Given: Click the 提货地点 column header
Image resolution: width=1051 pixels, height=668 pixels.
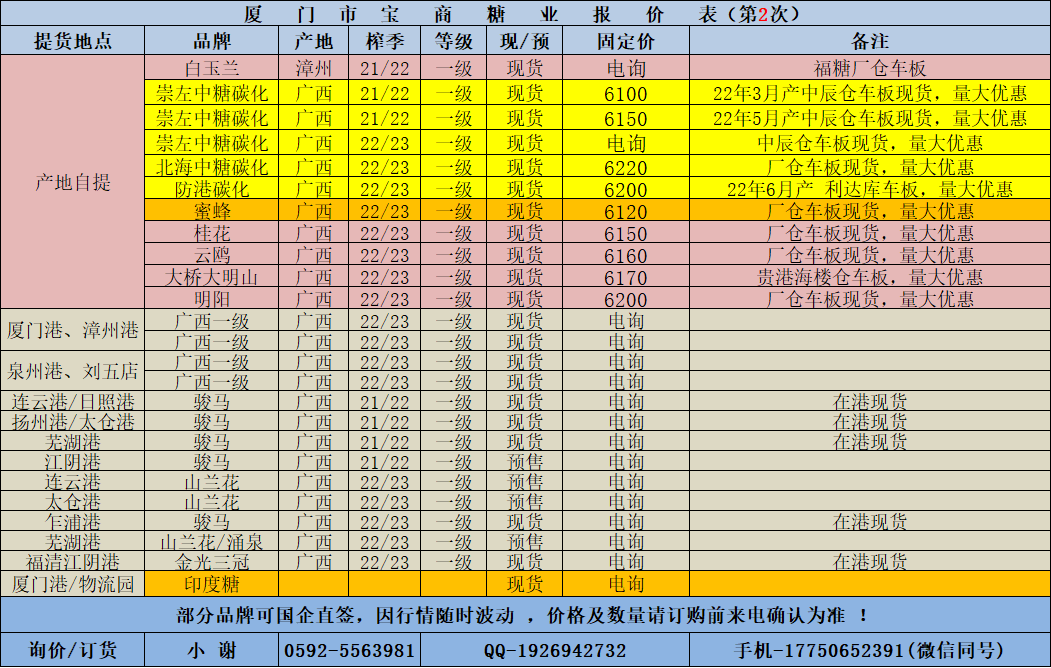Looking at the screenshot, I should pyautogui.click(x=72, y=42).
